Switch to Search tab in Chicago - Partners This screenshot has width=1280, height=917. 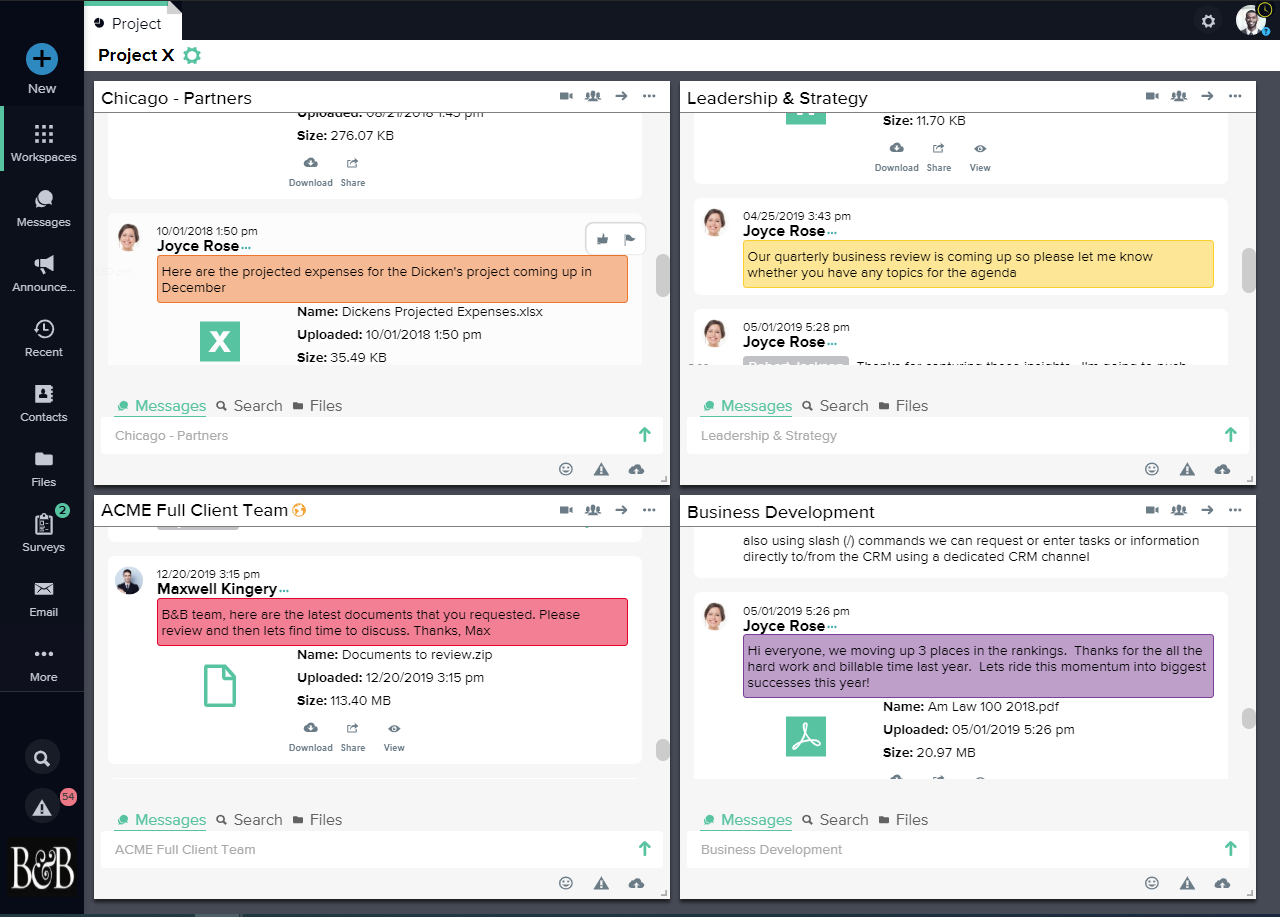click(249, 406)
